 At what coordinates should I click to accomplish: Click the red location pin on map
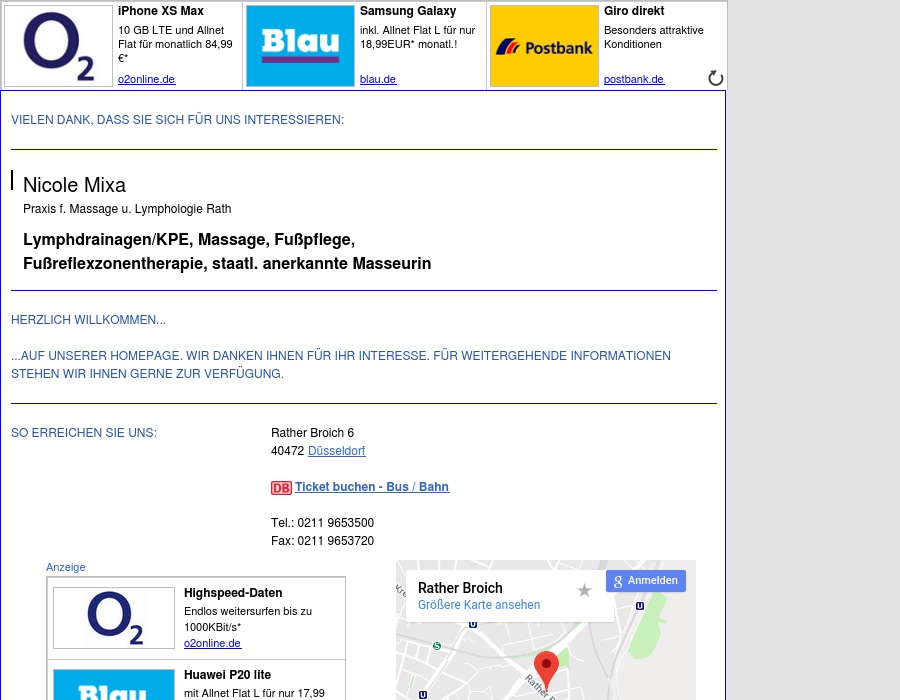pos(546,667)
